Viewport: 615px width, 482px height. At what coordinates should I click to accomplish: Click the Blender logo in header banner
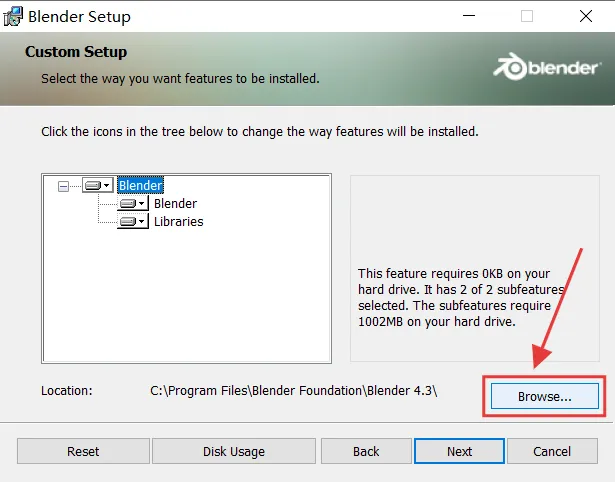tap(546, 67)
